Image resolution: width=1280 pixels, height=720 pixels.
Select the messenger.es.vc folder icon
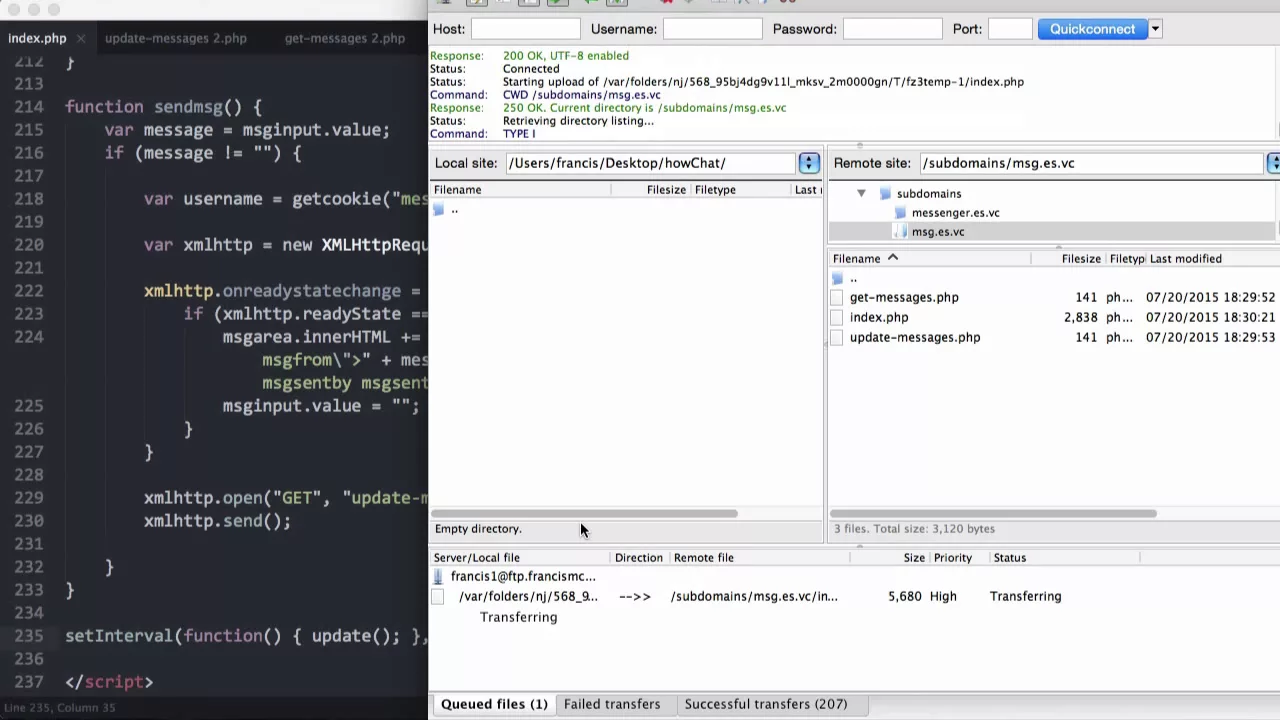900,213
